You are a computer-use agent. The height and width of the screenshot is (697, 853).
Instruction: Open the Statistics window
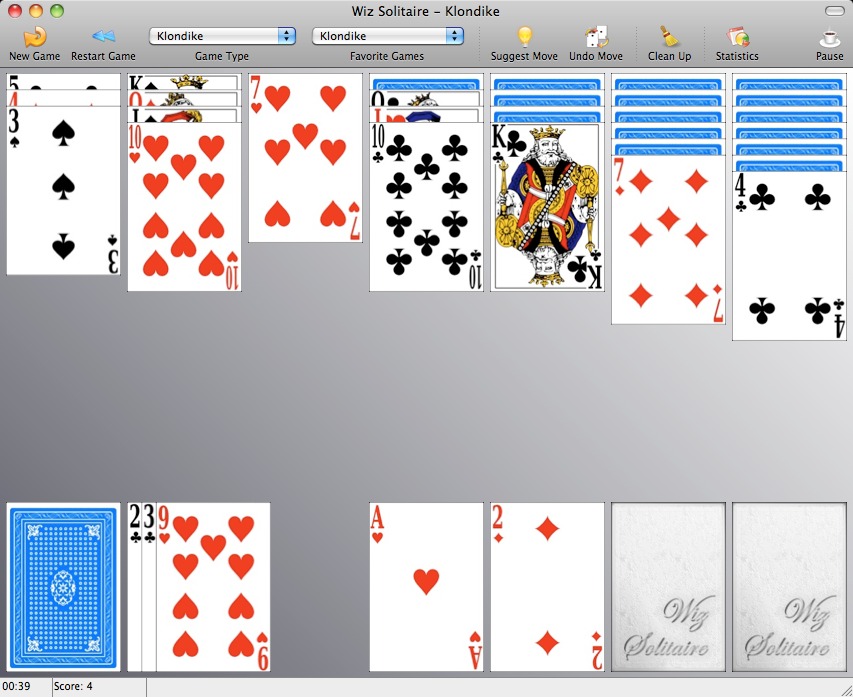[x=737, y=38]
